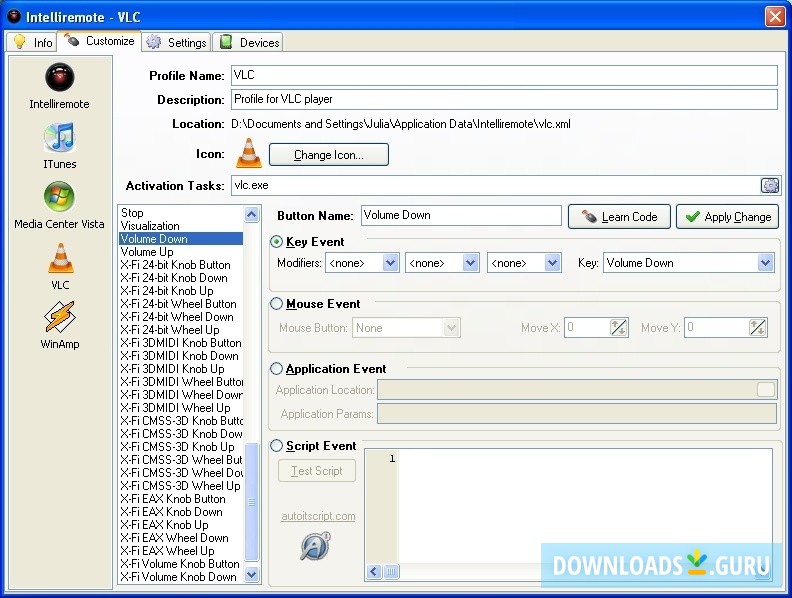
Task: Click script editor scroll left arrow
Action: (x=373, y=571)
